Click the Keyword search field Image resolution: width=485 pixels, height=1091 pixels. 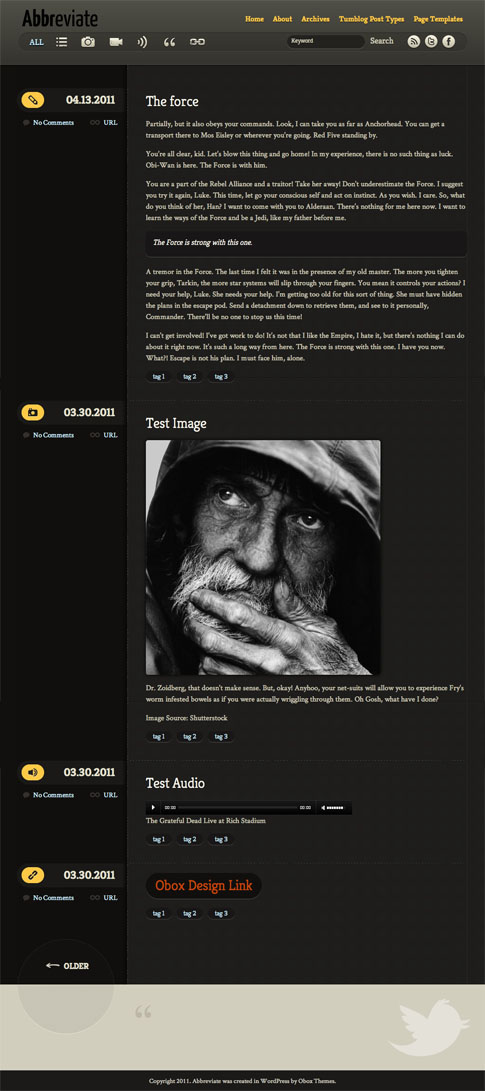325,41
